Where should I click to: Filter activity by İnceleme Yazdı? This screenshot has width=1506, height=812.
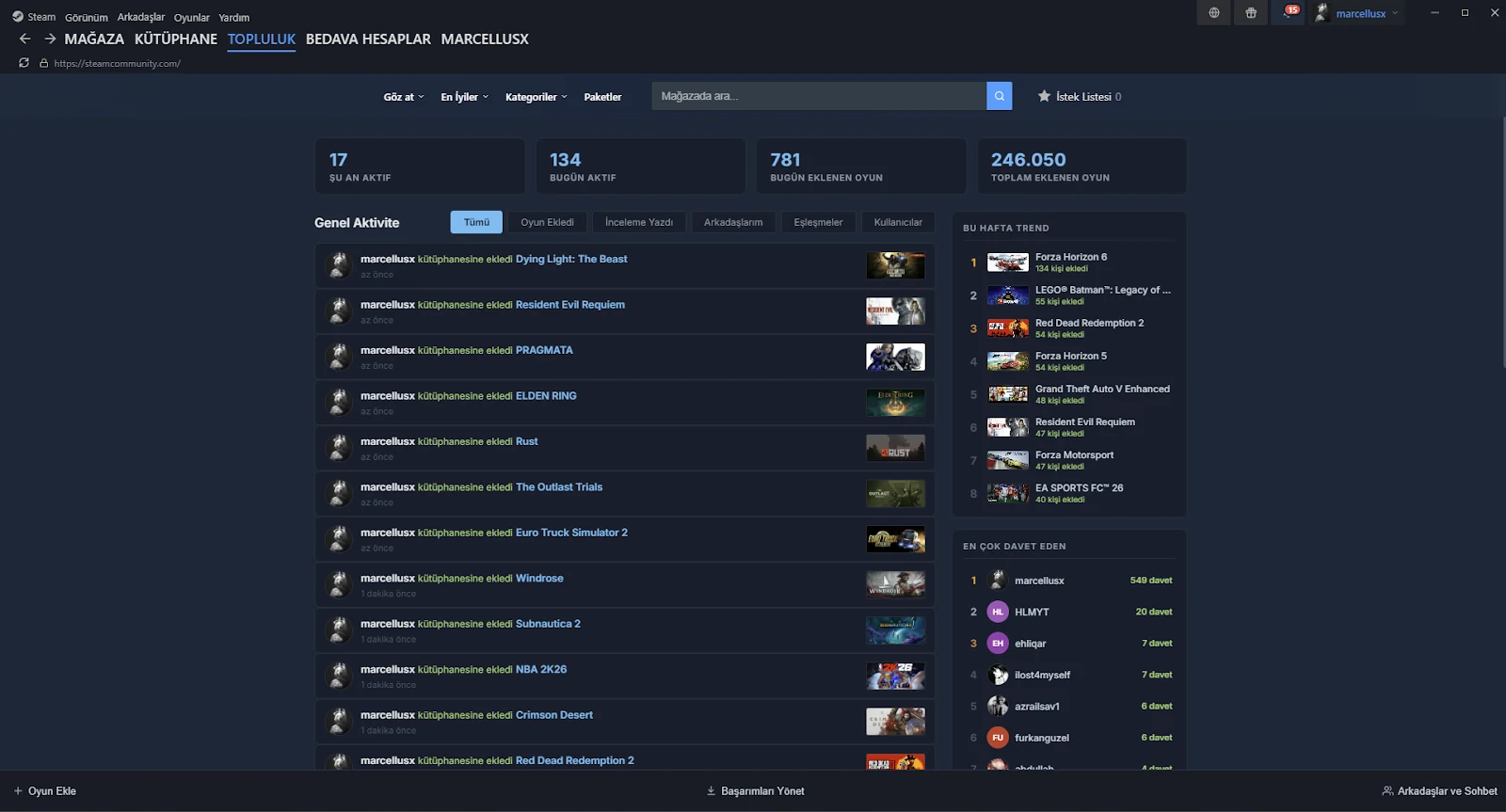639,222
